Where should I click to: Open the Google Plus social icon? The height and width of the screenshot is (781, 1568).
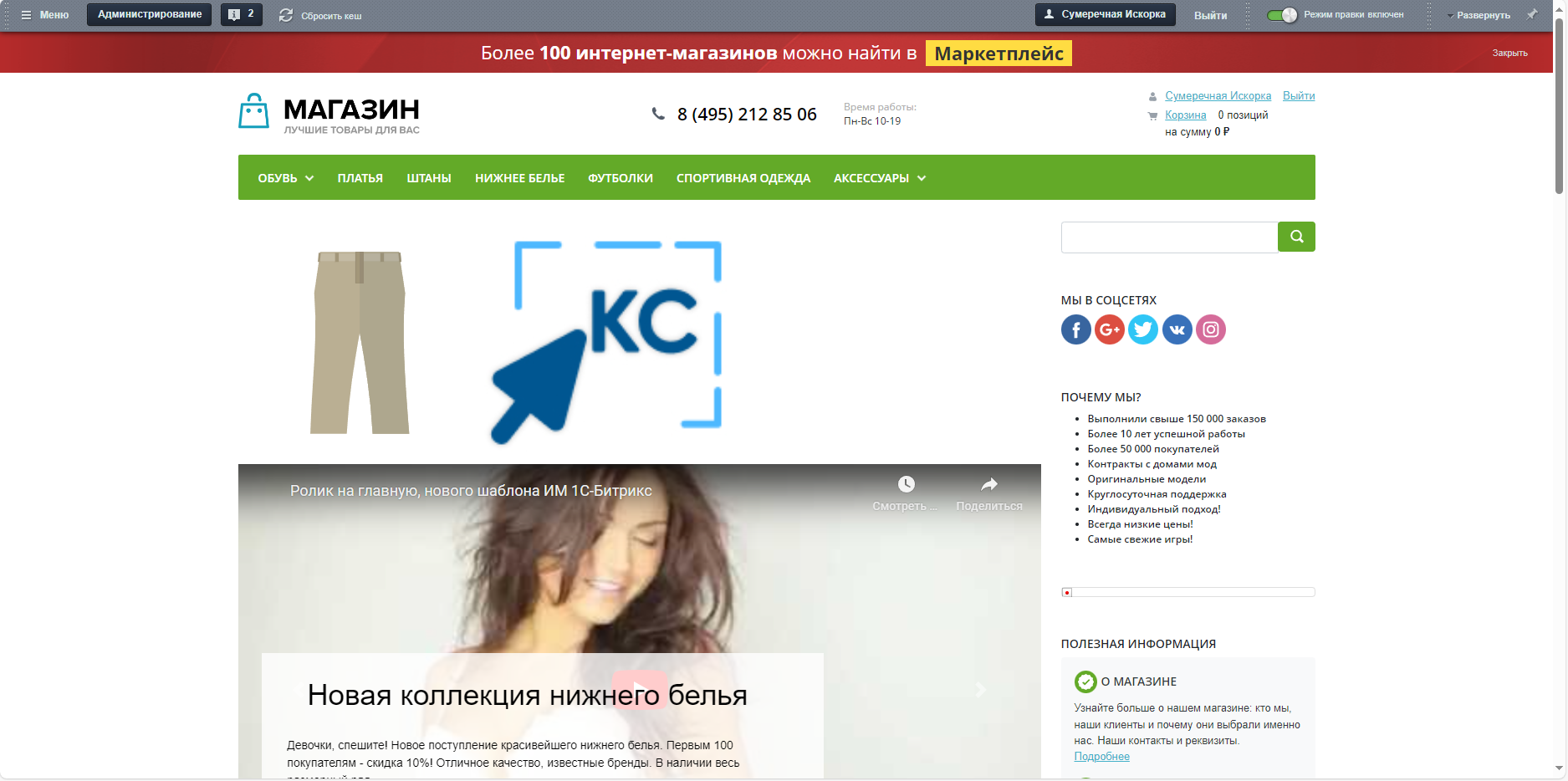(x=1109, y=329)
